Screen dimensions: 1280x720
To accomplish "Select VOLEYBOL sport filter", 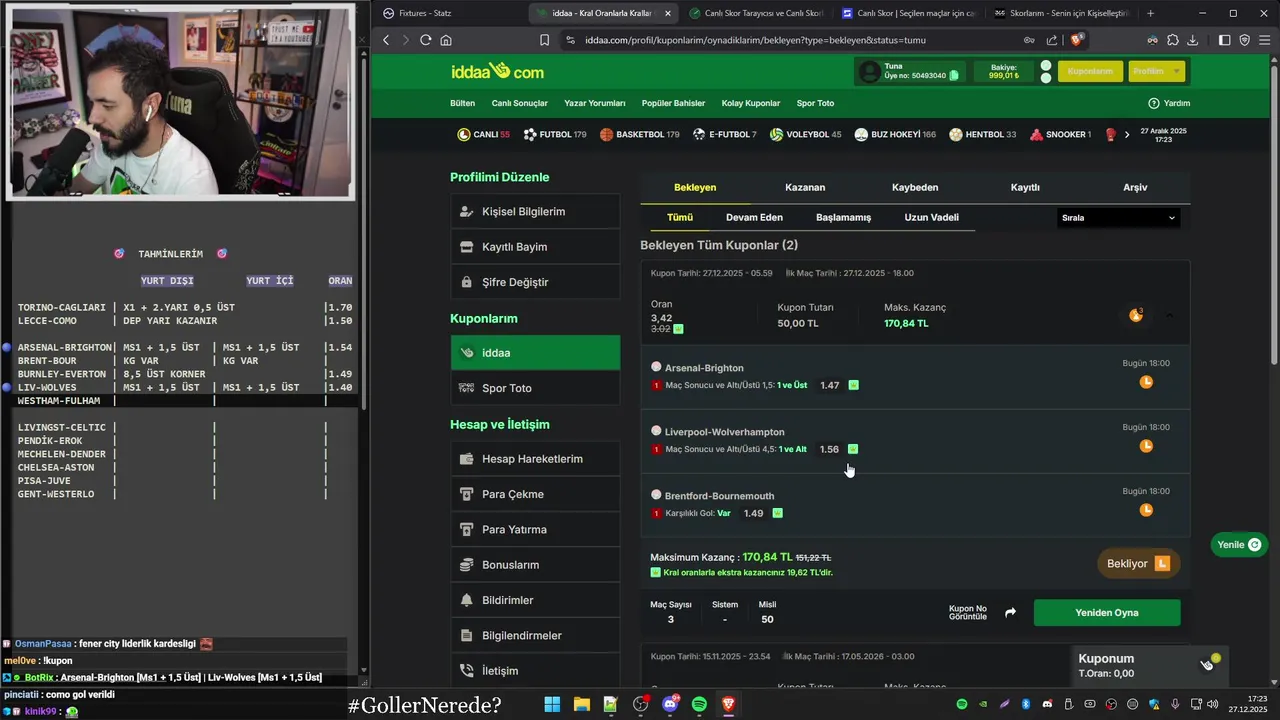I will click(x=806, y=134).
